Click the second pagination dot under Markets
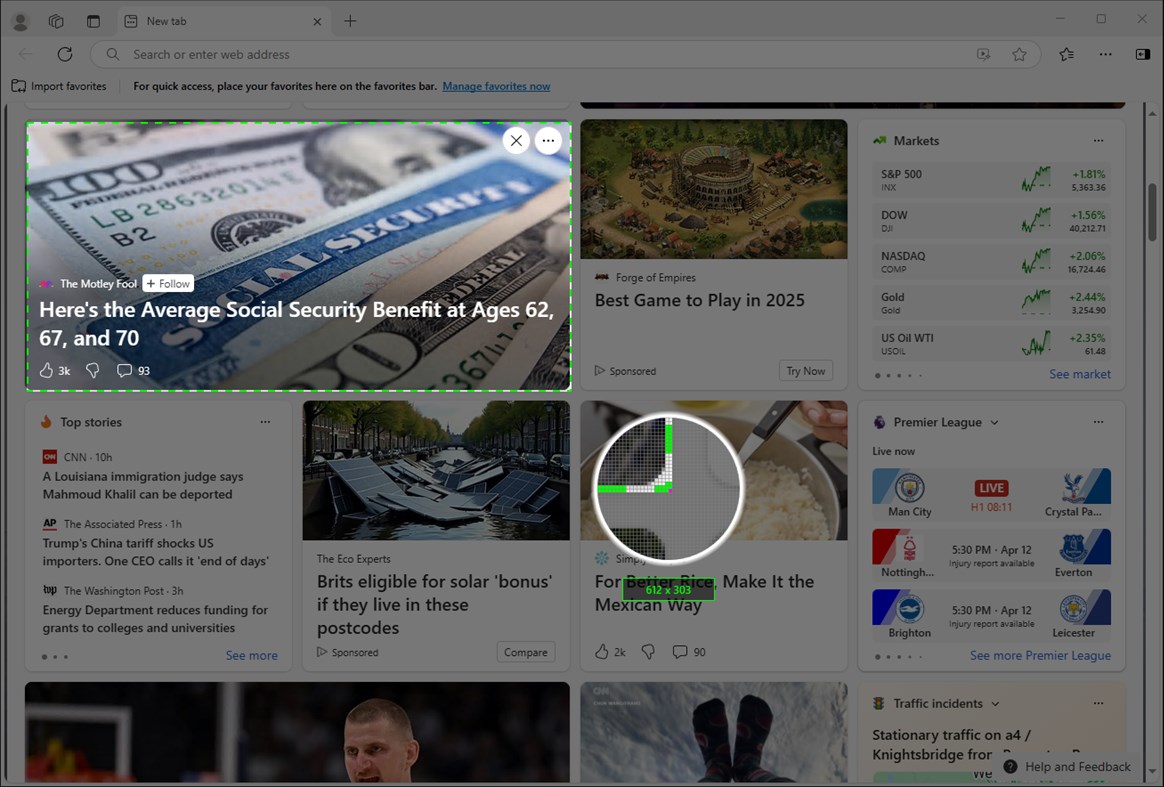The width and height of the screenshot is (1164, 787). pyautogui.click(x=889, y=375)
